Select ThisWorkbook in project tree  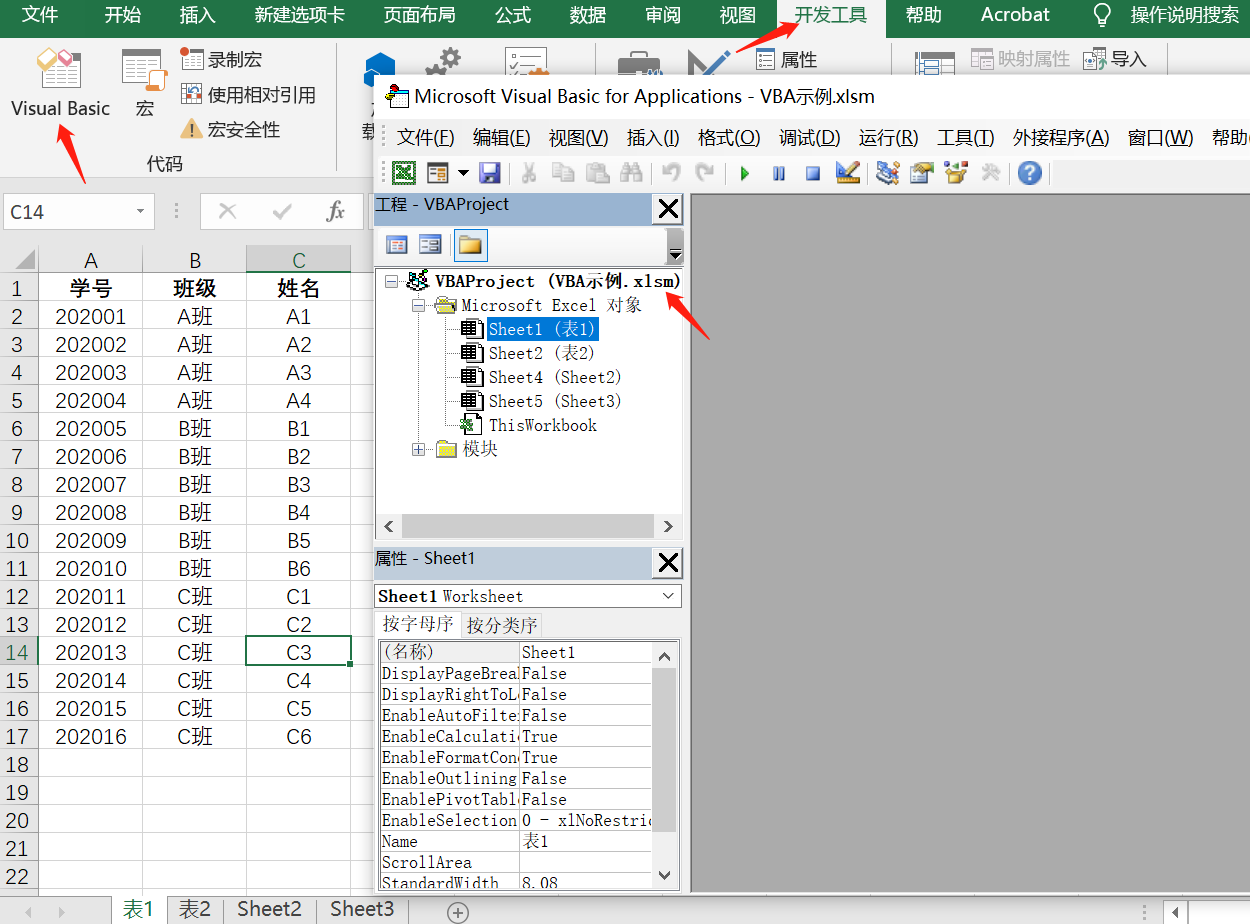[x=543, y=425]
